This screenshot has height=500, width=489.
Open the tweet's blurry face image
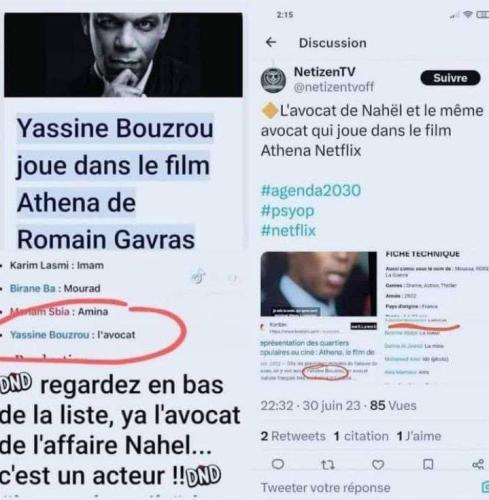319,284
